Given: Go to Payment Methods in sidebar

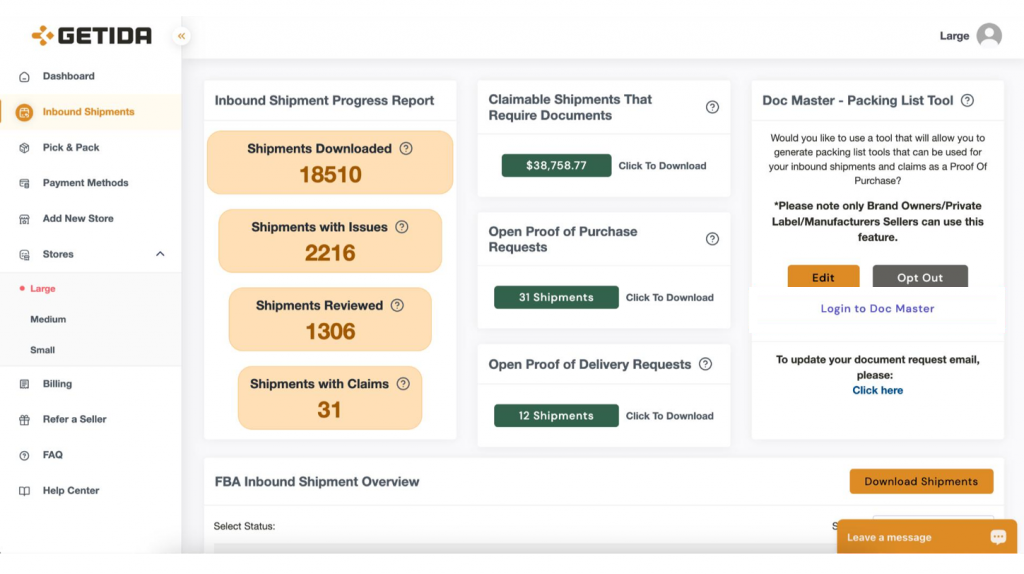Looking at the screenshot, I should coord(86,183).
